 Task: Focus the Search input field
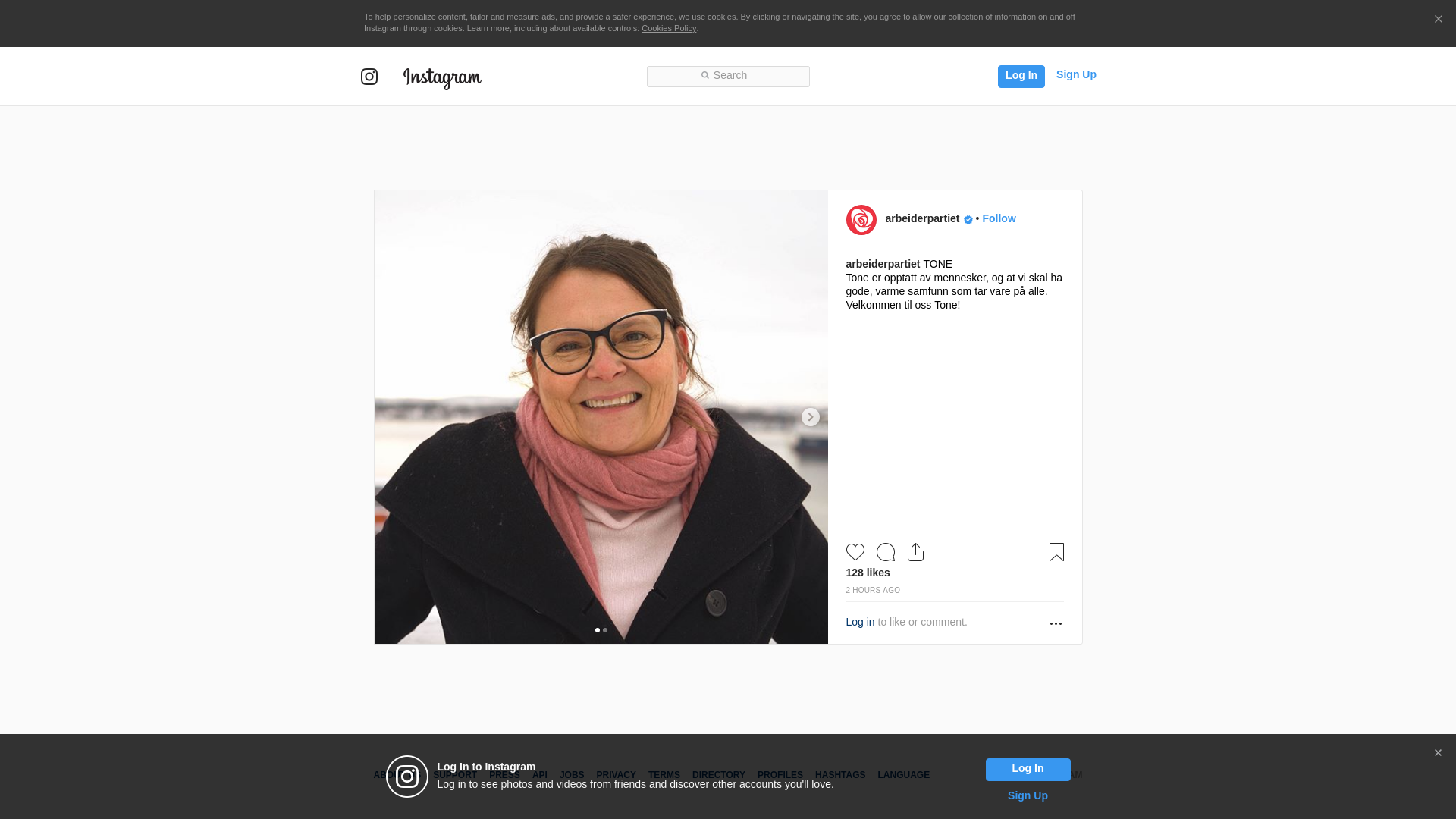click(728, 76)
